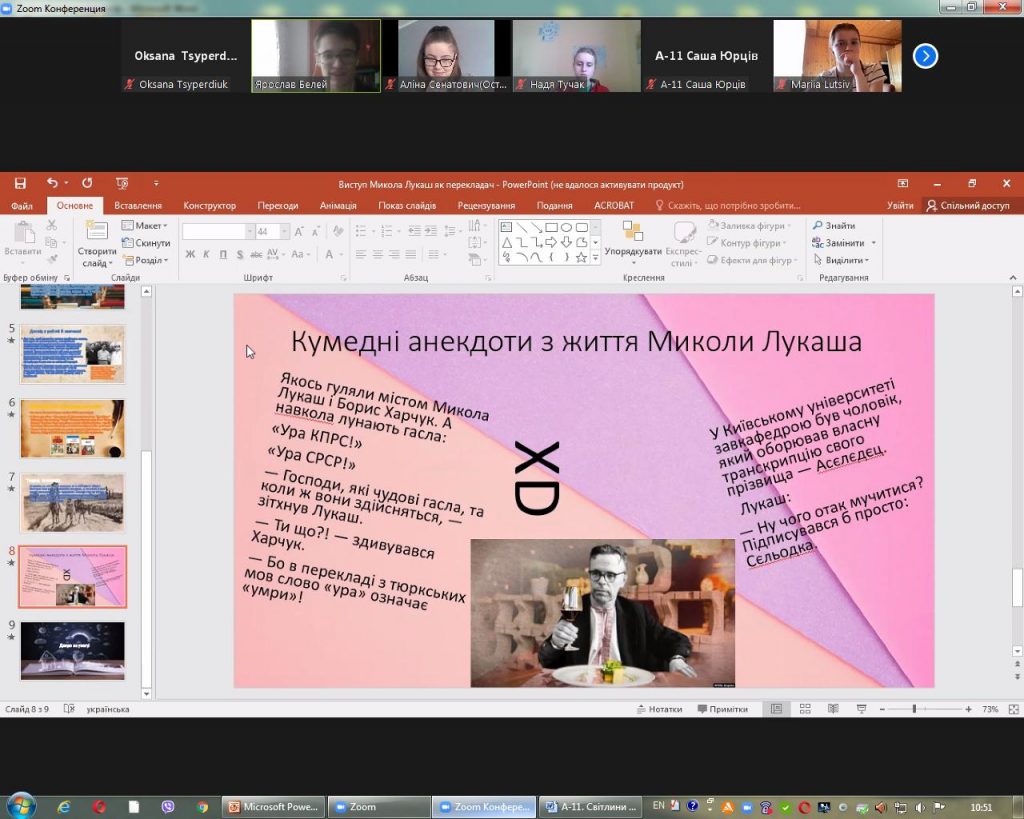Viewport: 1024px width, 819px height.
Task: Expand the font size dropdown showing 44
Action: [x=285, y=231]
